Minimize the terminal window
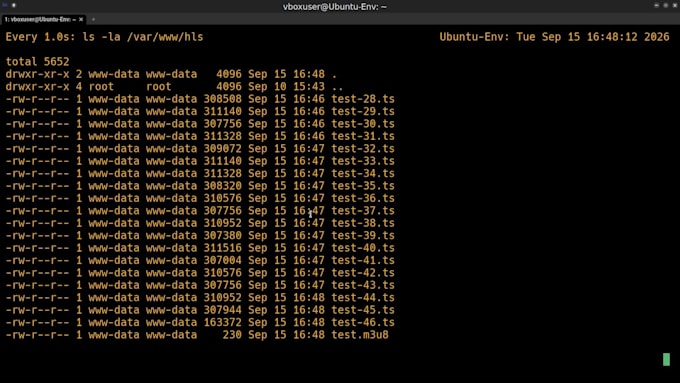This screenshot has width=680, height=383. point(657,6)
